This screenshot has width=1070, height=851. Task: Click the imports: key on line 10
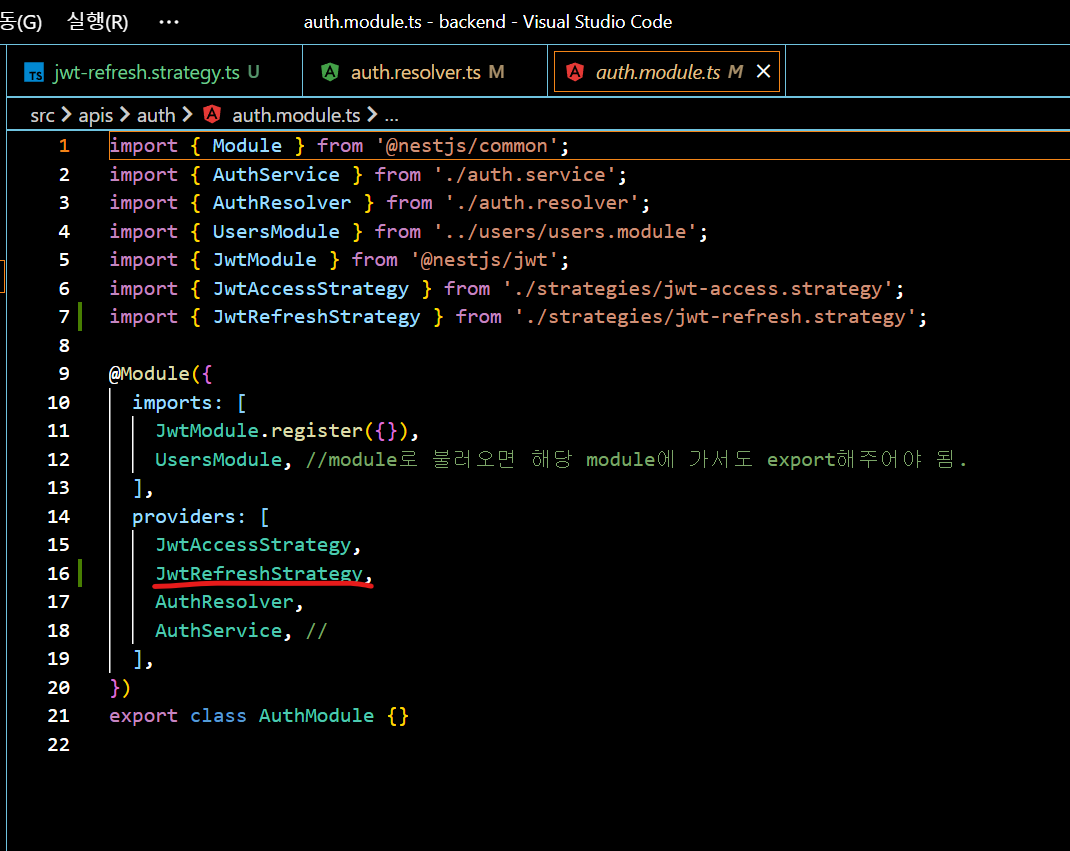tap(177, 403)
